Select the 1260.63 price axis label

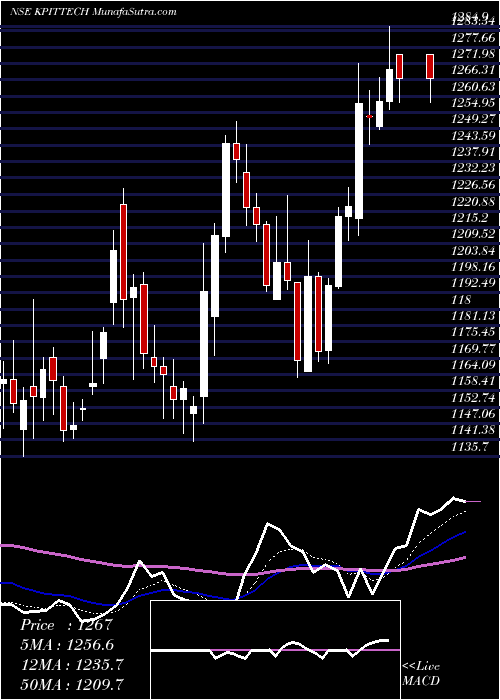[x=473, y=86]
